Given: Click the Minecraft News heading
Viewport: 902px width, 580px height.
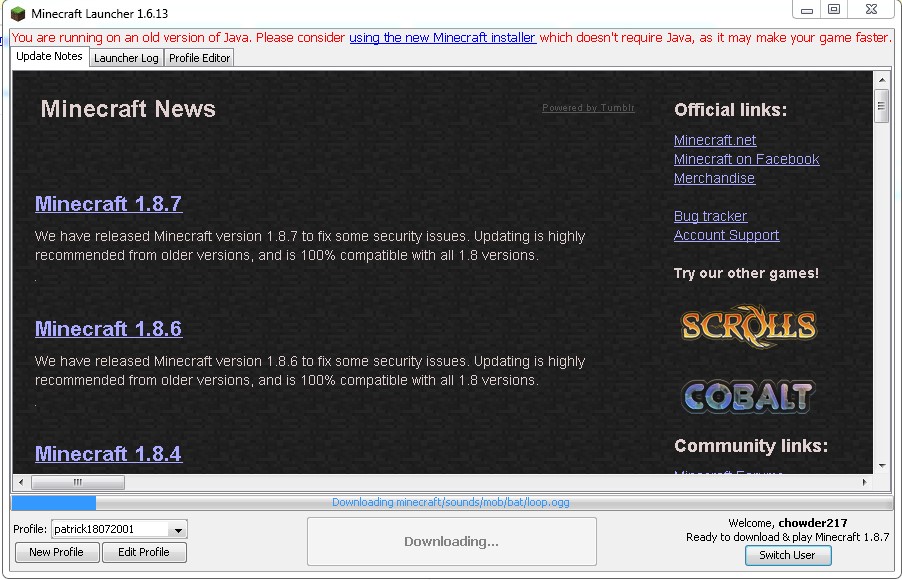Looking at the screenshot, I should pyautogui.click(x=128, y=109).
